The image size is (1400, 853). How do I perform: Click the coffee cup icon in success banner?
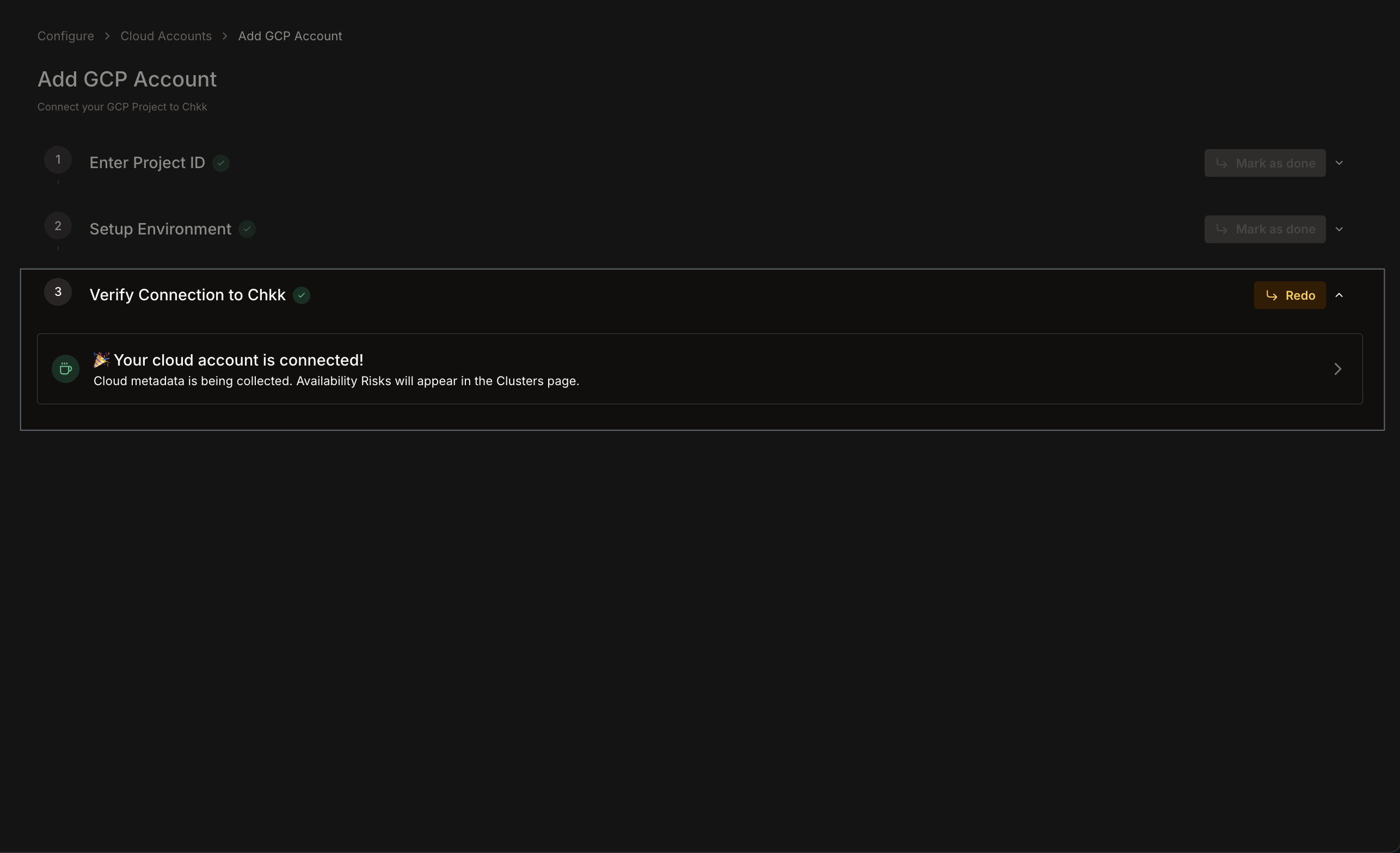coord(65,369)
